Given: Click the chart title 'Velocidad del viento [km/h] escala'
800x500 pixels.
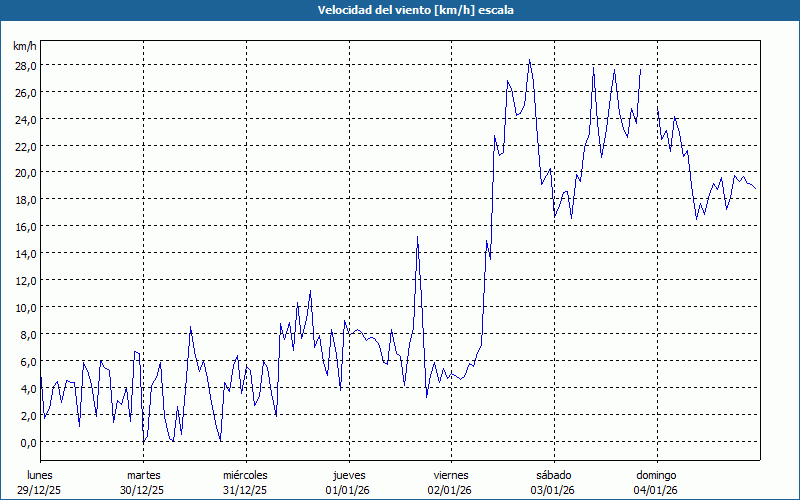Looking at the screenshot, I should [x=400, y=10].
